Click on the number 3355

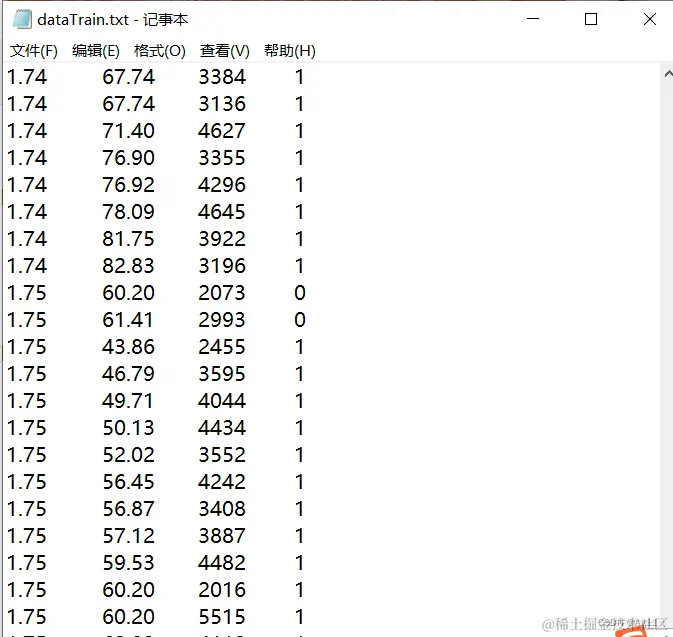222,158
